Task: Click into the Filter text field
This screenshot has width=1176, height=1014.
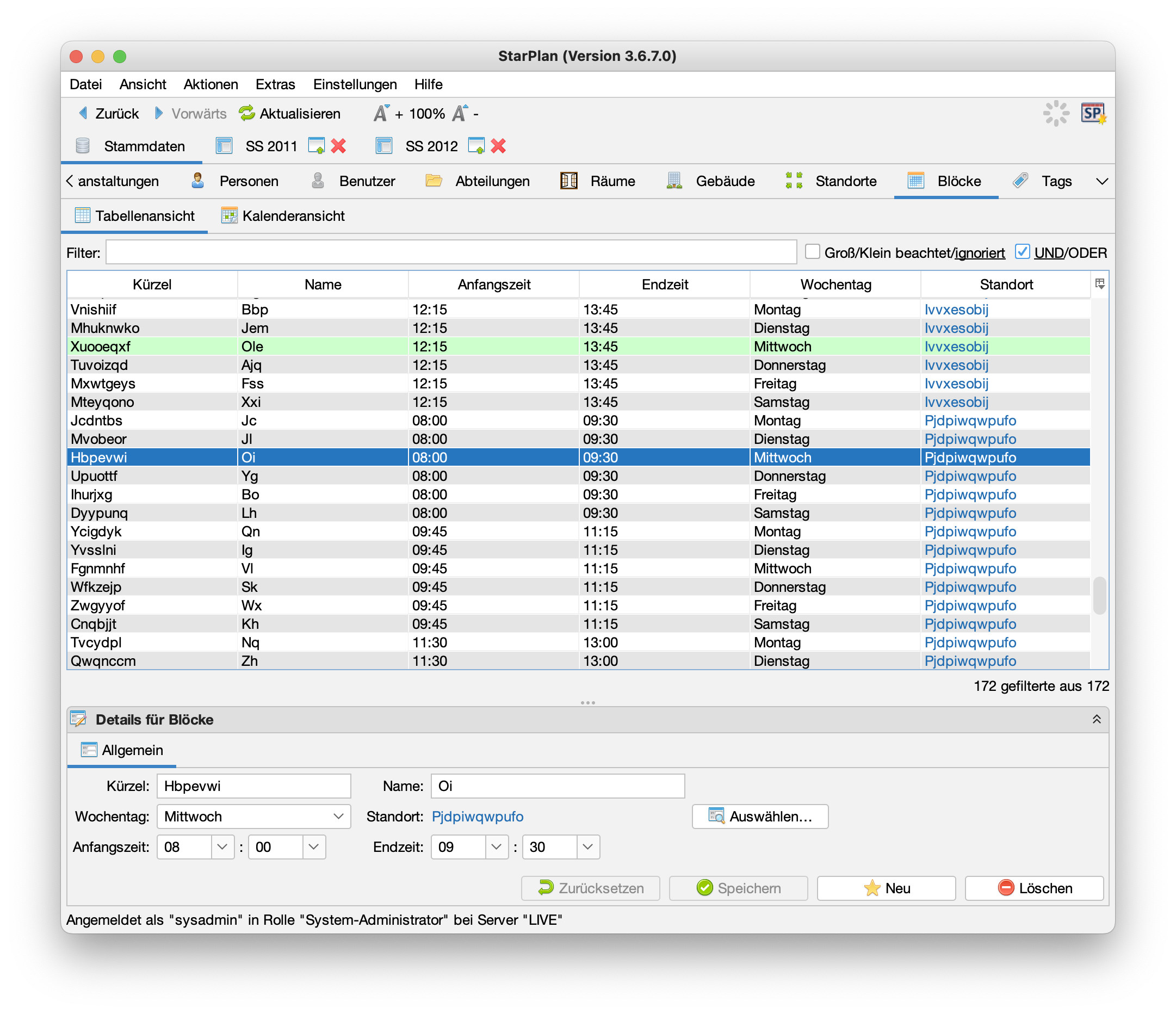Action: [451, 252]
